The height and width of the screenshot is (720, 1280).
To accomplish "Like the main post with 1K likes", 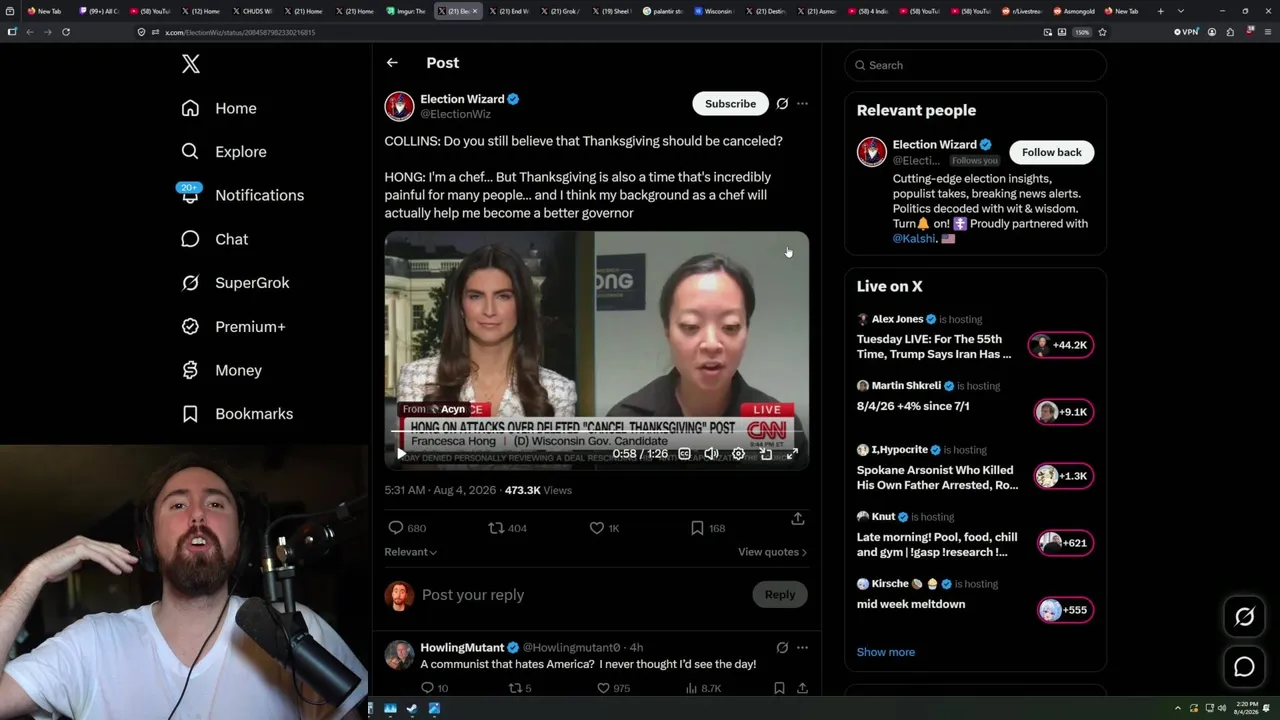I will pos(604,528).
